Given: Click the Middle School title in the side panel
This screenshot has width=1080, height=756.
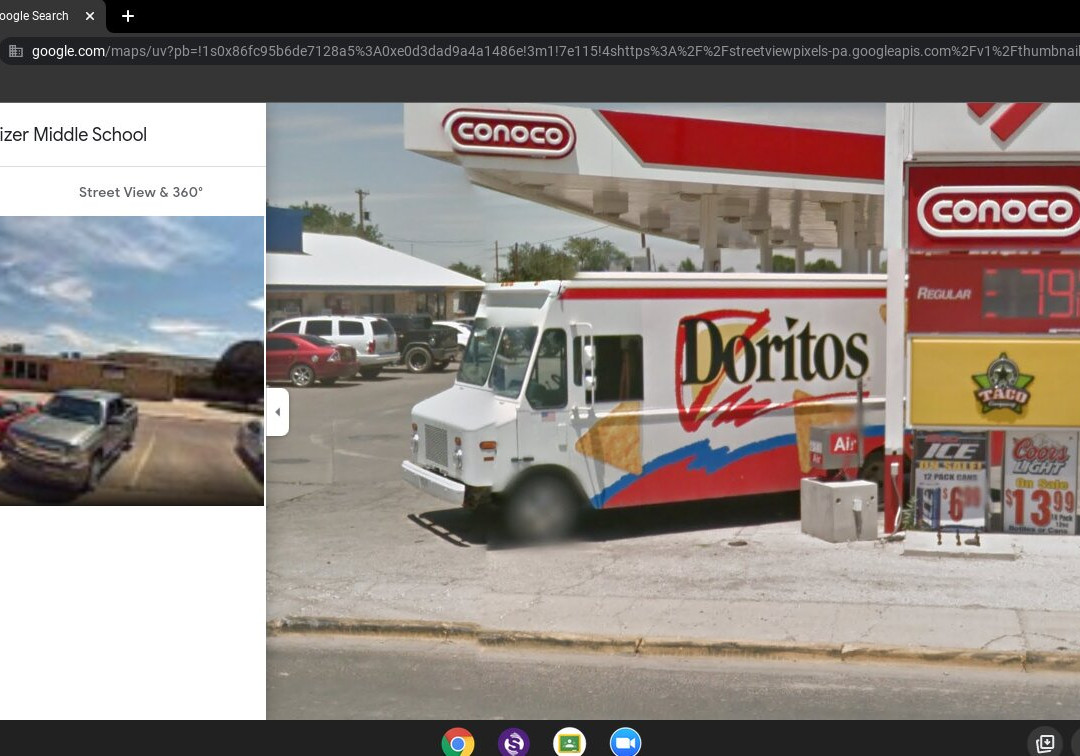Looking at the screenshot, I should pos(73,135).
